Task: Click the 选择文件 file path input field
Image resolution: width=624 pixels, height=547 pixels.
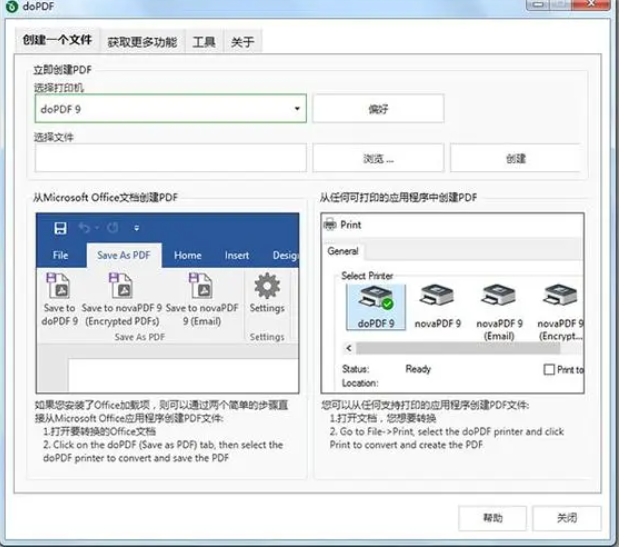Action: tap(171, 158)
